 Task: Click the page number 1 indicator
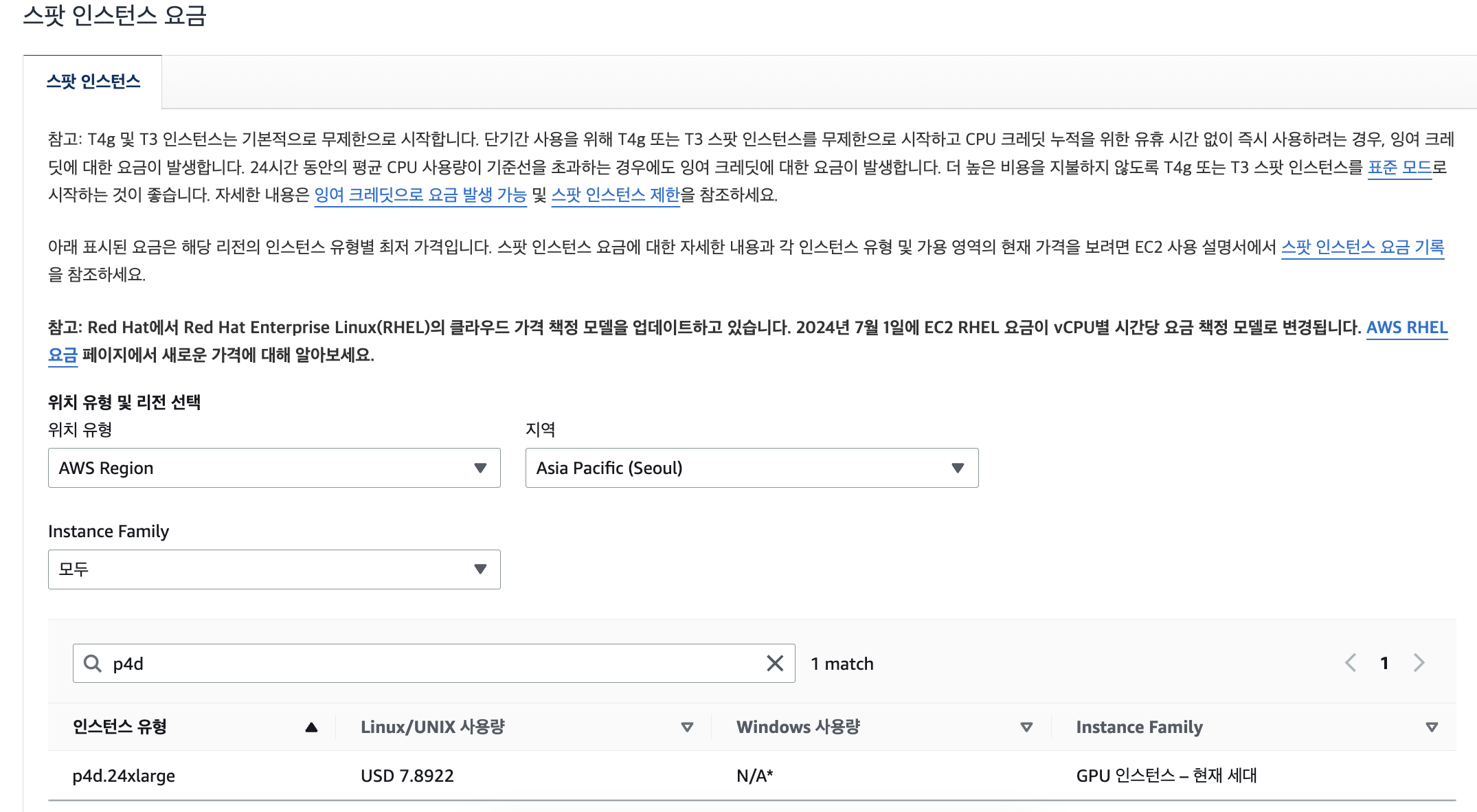pos(1384,663)
